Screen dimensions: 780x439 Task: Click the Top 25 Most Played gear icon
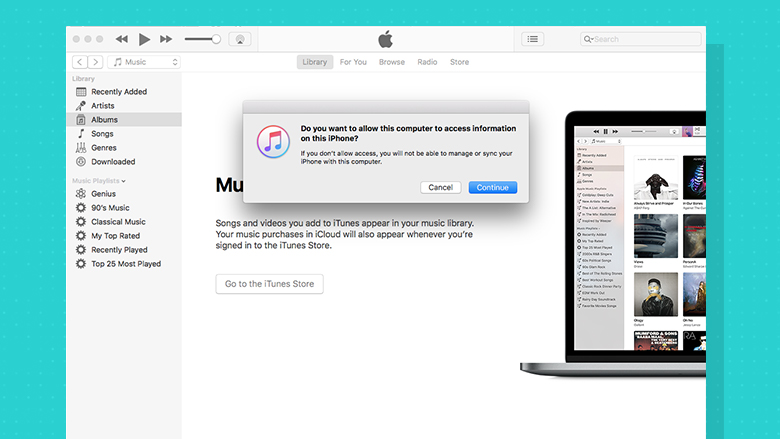81,263
